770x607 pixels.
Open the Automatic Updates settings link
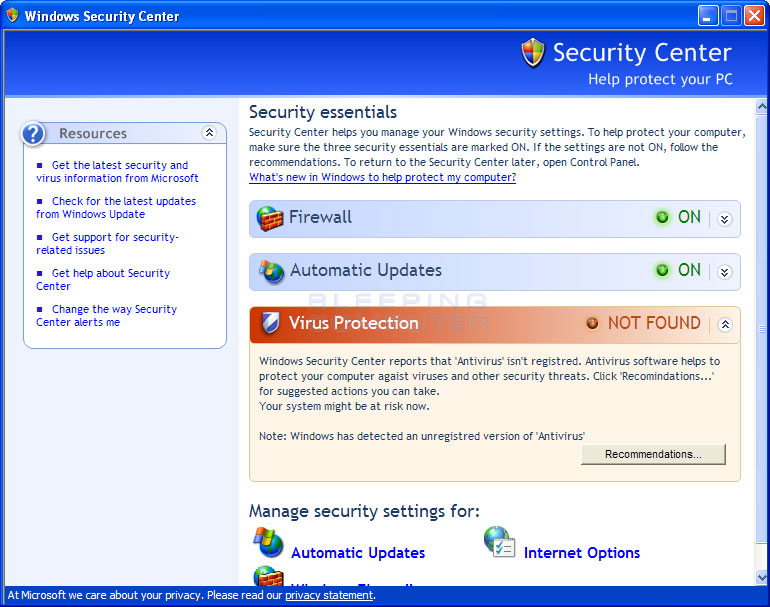pos(358,553)
